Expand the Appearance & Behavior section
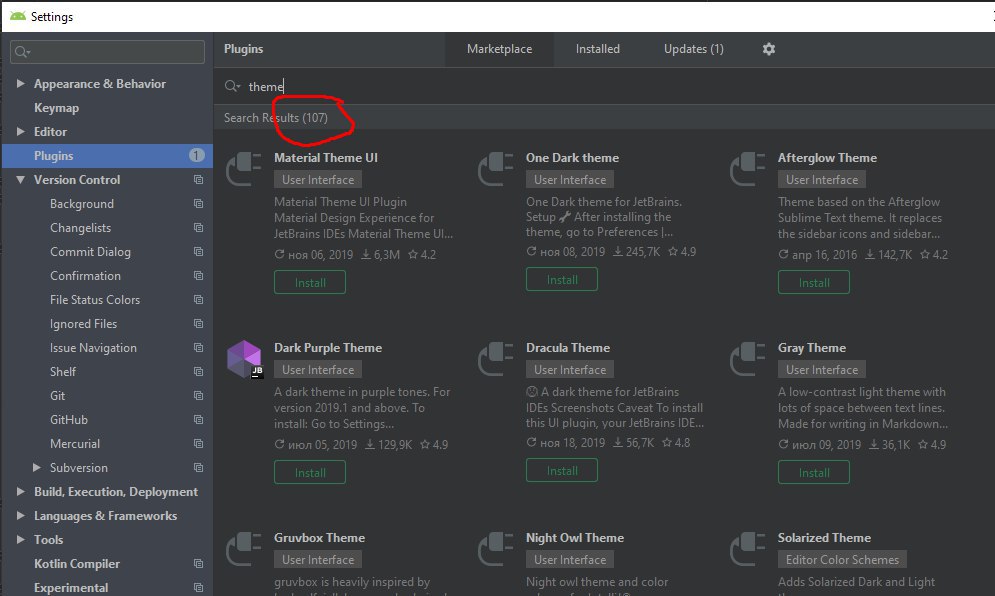The image size is (995, 596). click(20, 84)
